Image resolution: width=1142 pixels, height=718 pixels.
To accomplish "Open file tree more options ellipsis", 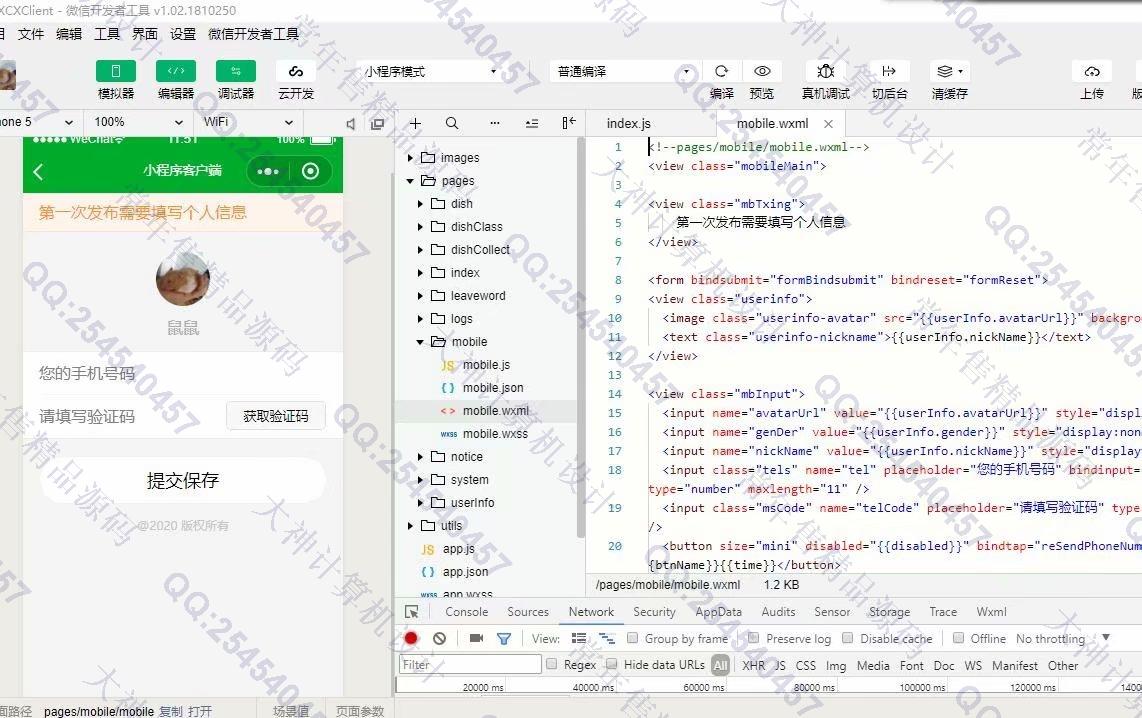I will tap(495, 124).
